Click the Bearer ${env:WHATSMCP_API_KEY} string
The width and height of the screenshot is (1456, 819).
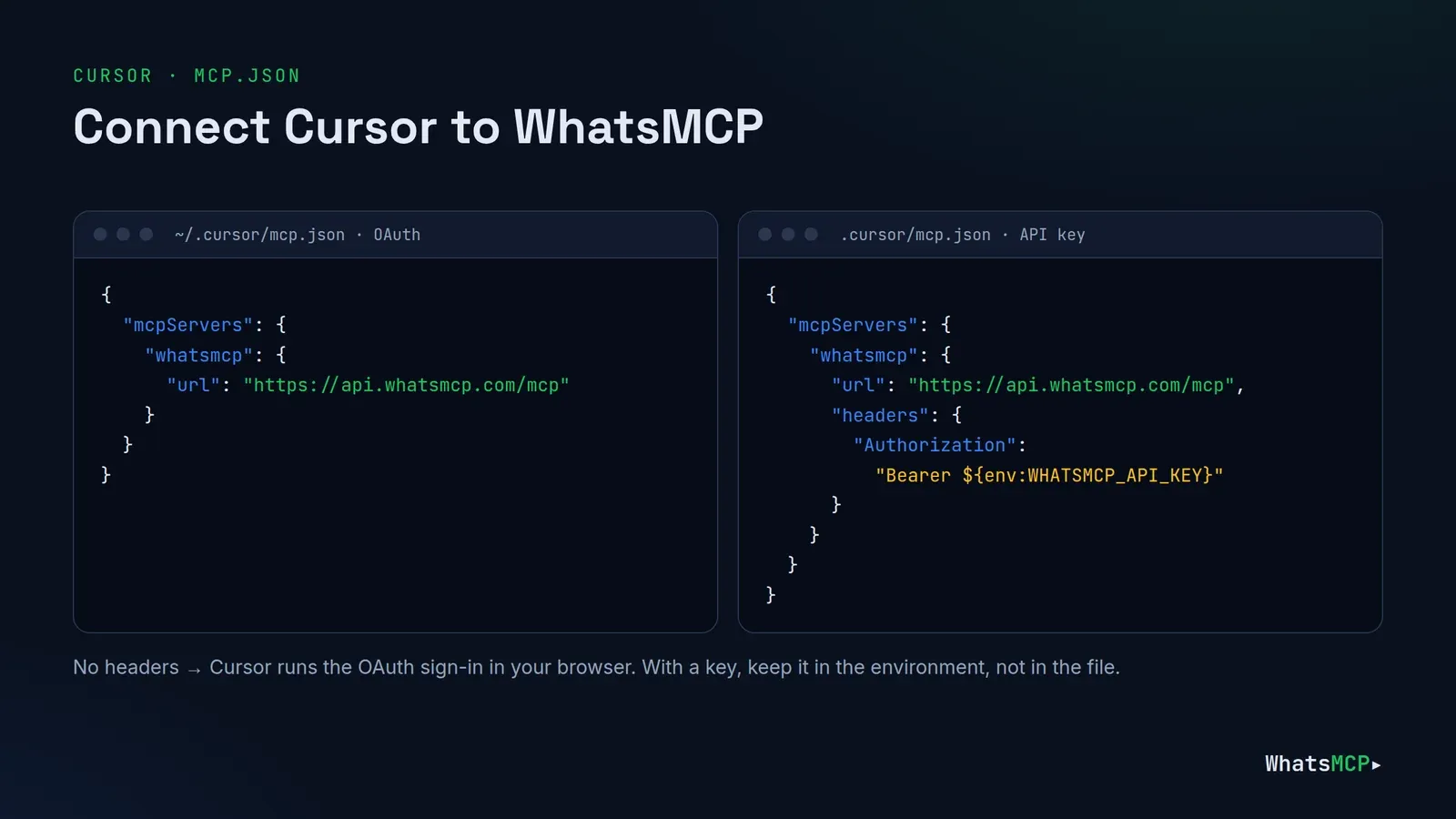(1049, 475)
